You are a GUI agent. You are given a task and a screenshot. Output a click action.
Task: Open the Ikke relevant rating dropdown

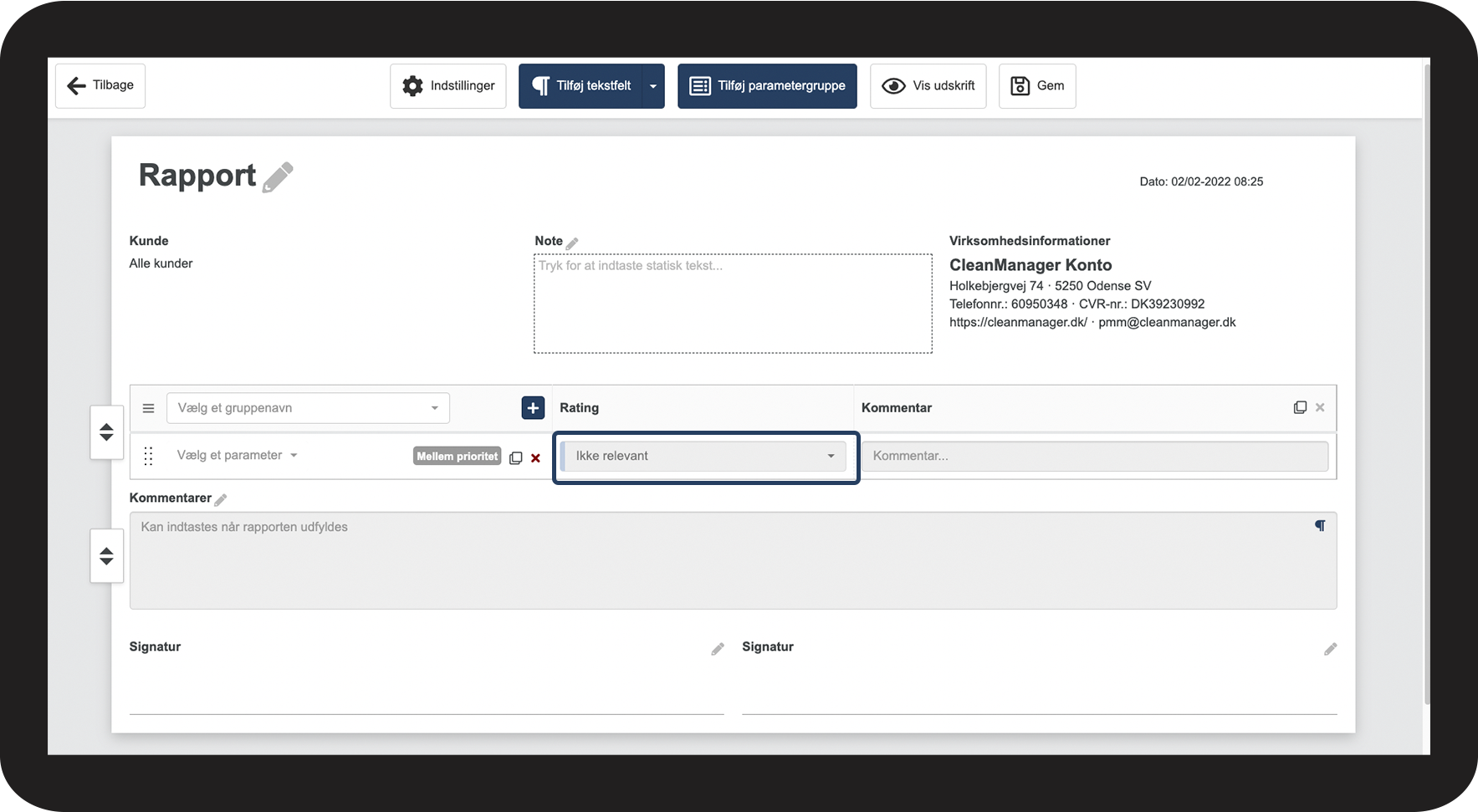[703, 456]
